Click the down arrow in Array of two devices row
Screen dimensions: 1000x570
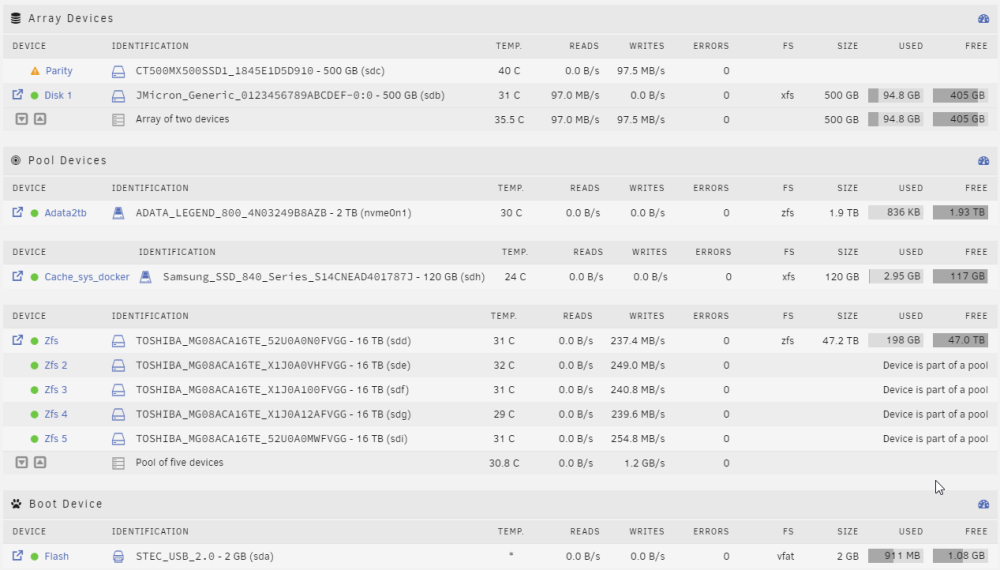click(22, 119)
